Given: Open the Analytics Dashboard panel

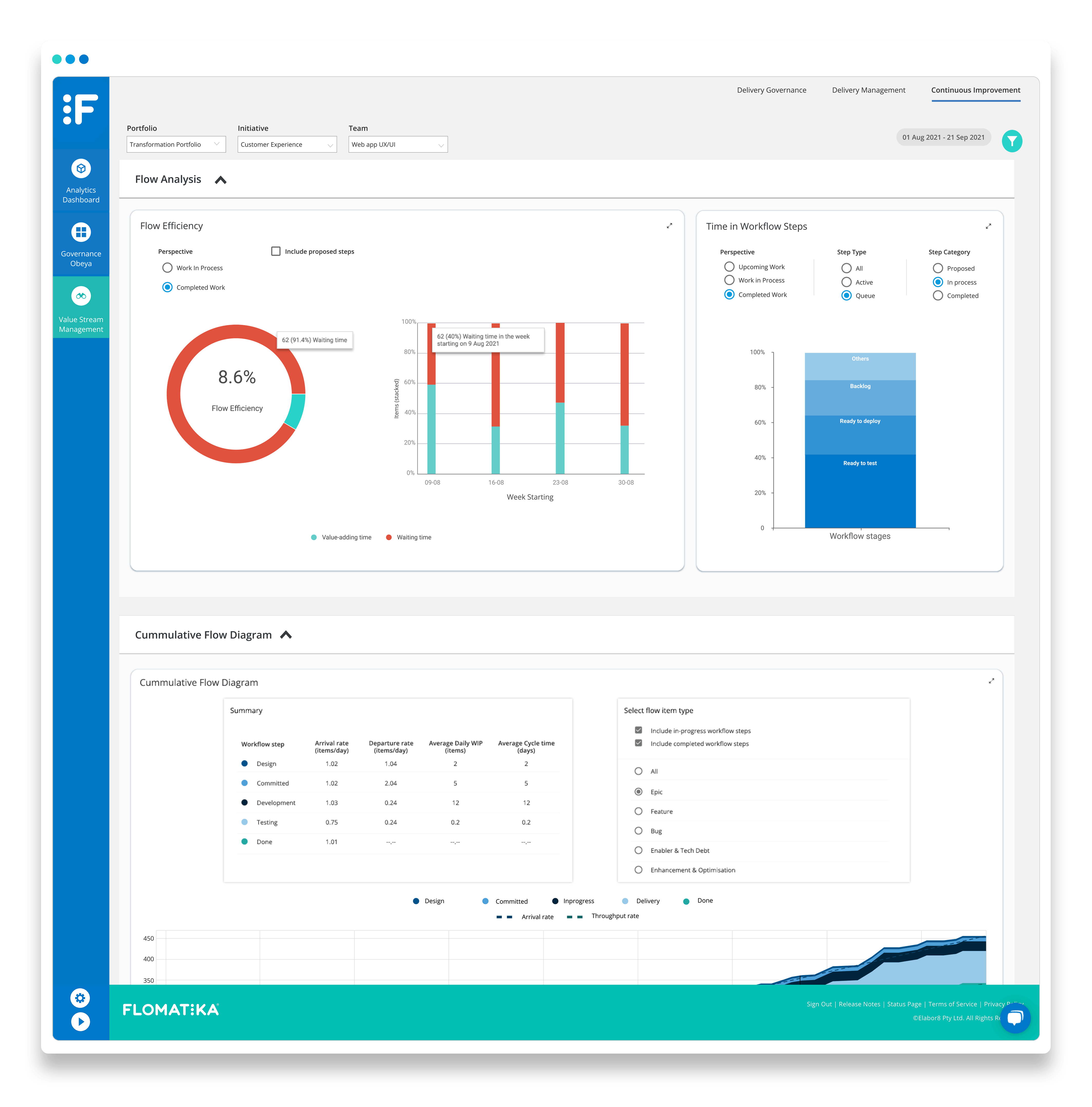Looking at the screenshot, I should pos(81,181).
